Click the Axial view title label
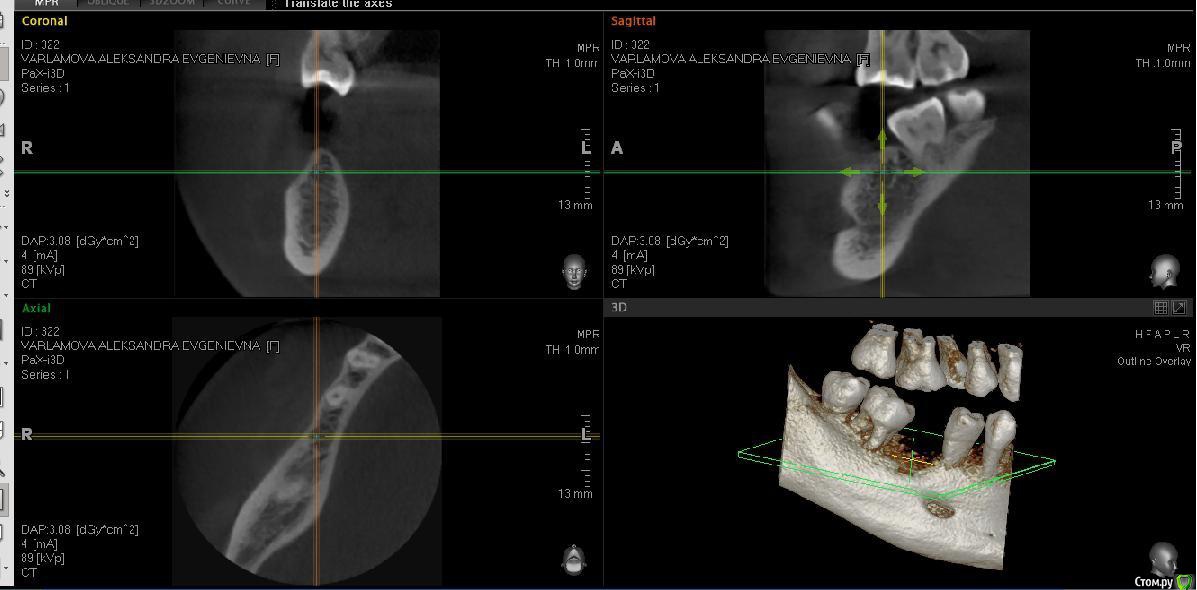Image resolution: width=1197 pixels, height=590 pixels. (36, 308)
